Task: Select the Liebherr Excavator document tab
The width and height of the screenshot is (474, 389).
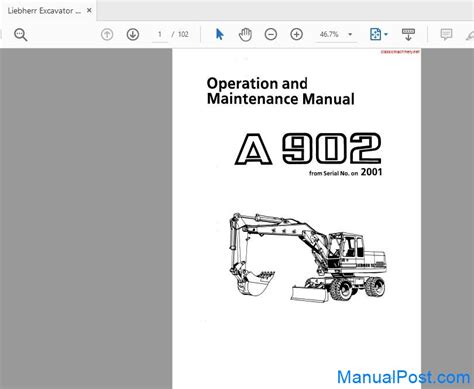Action: pyautogui.click(x=44, y=11)
